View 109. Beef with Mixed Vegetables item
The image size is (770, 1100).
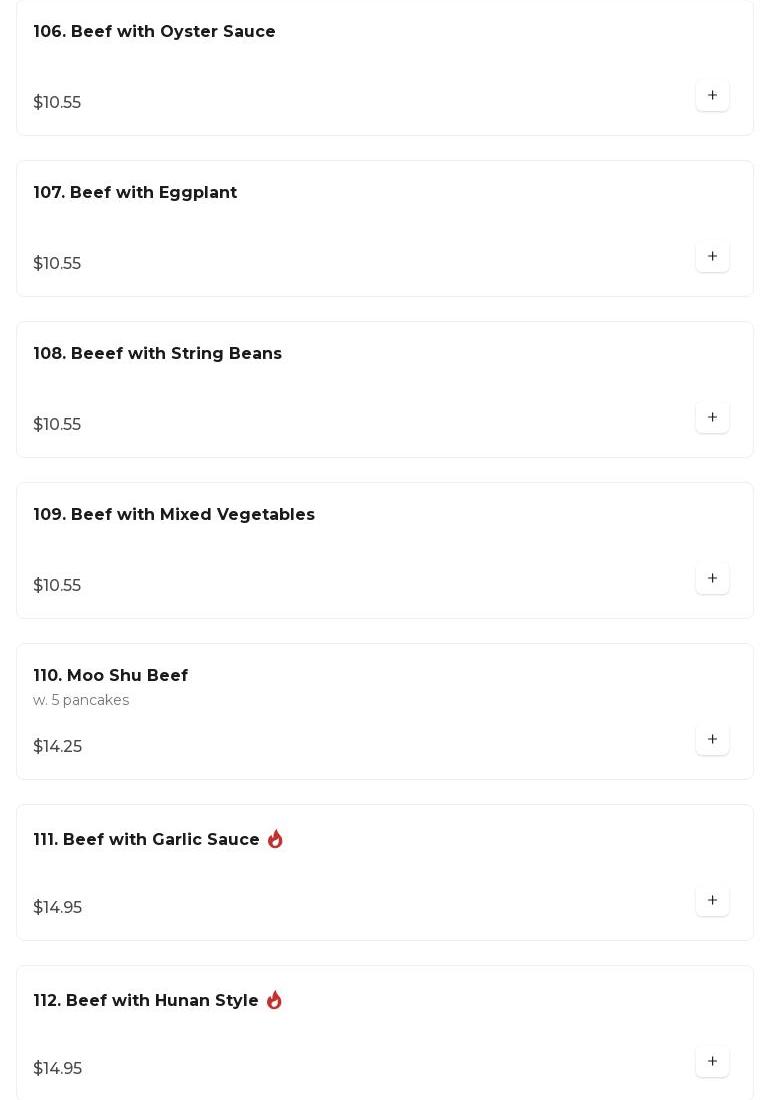click(174, 515)
